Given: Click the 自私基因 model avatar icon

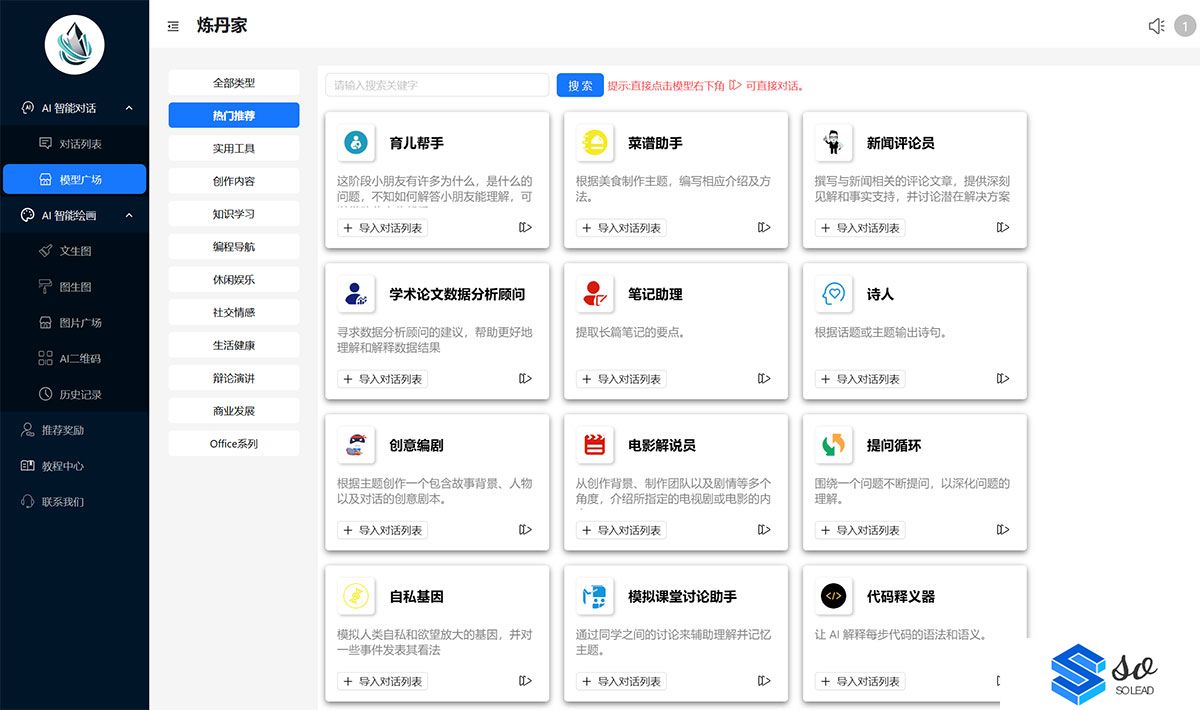Looking at the screenshot, I should [x=356, y=596].
